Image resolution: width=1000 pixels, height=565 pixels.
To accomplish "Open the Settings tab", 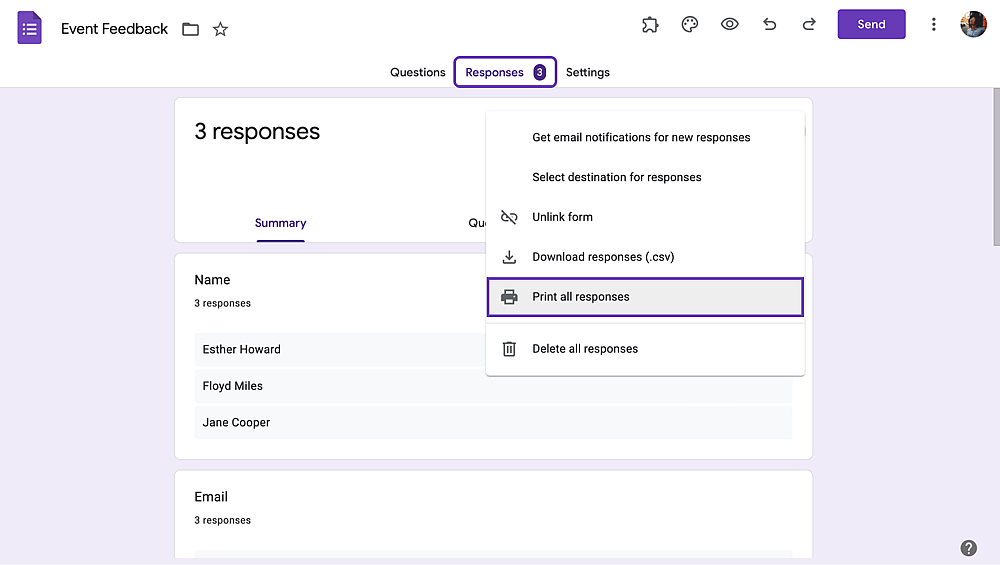I will click(x=587, y=72).
